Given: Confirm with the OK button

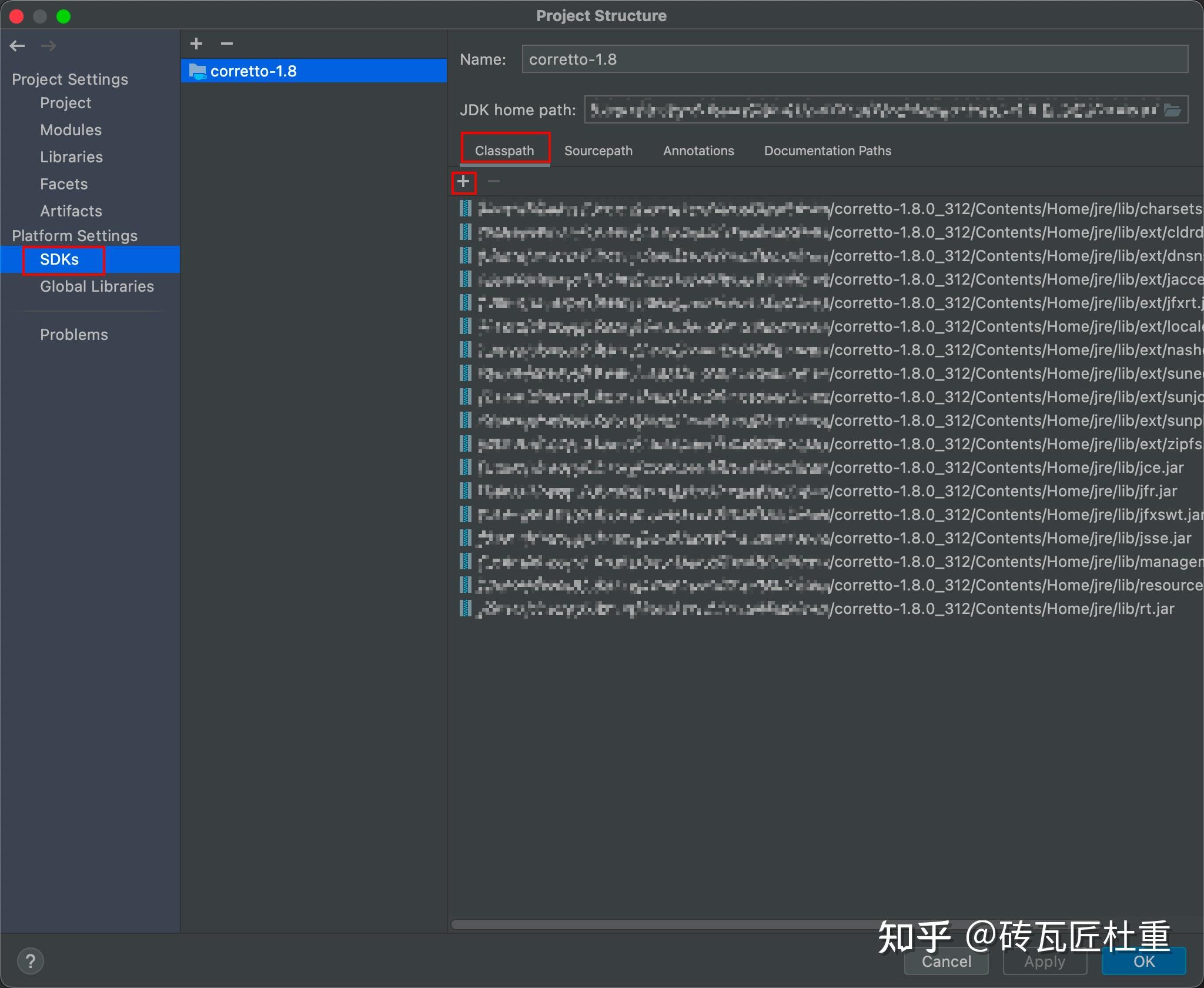Looking at the screenshot, I should (1144, 962).
